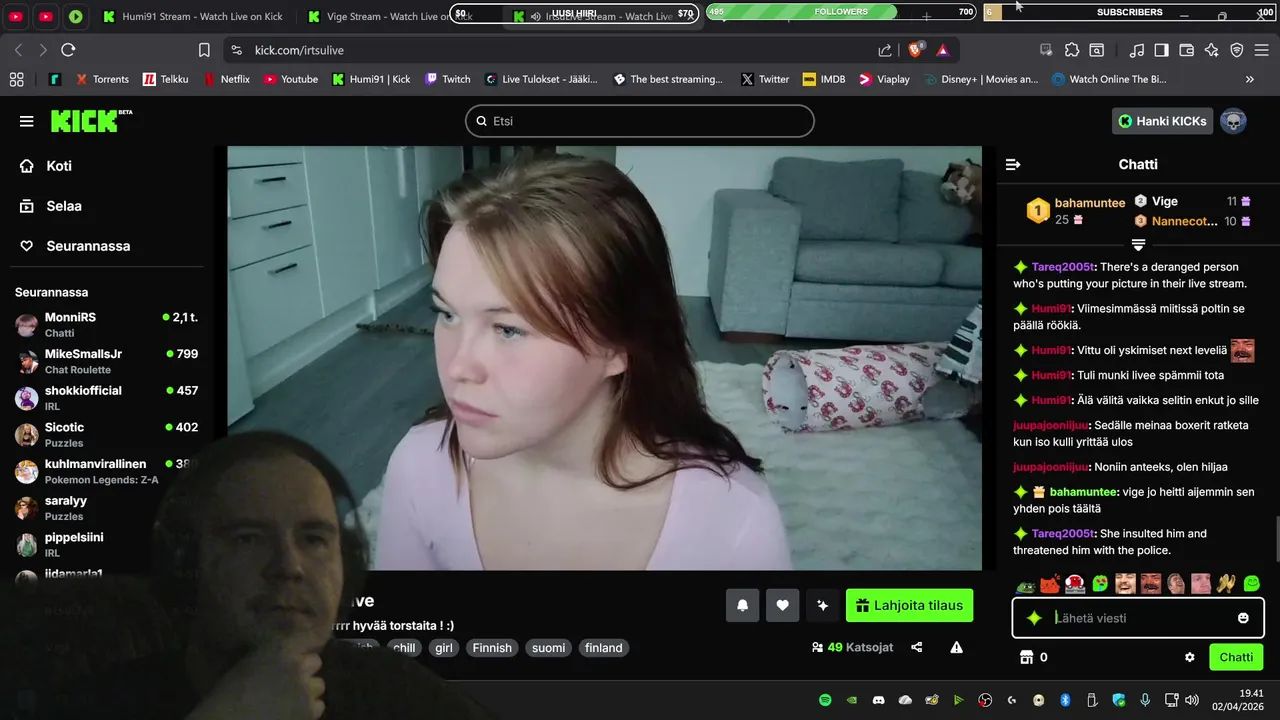Open first pinned YouTube tab
The height and width of the screenshot is (720, 1280).
click(x=16, y=17)
